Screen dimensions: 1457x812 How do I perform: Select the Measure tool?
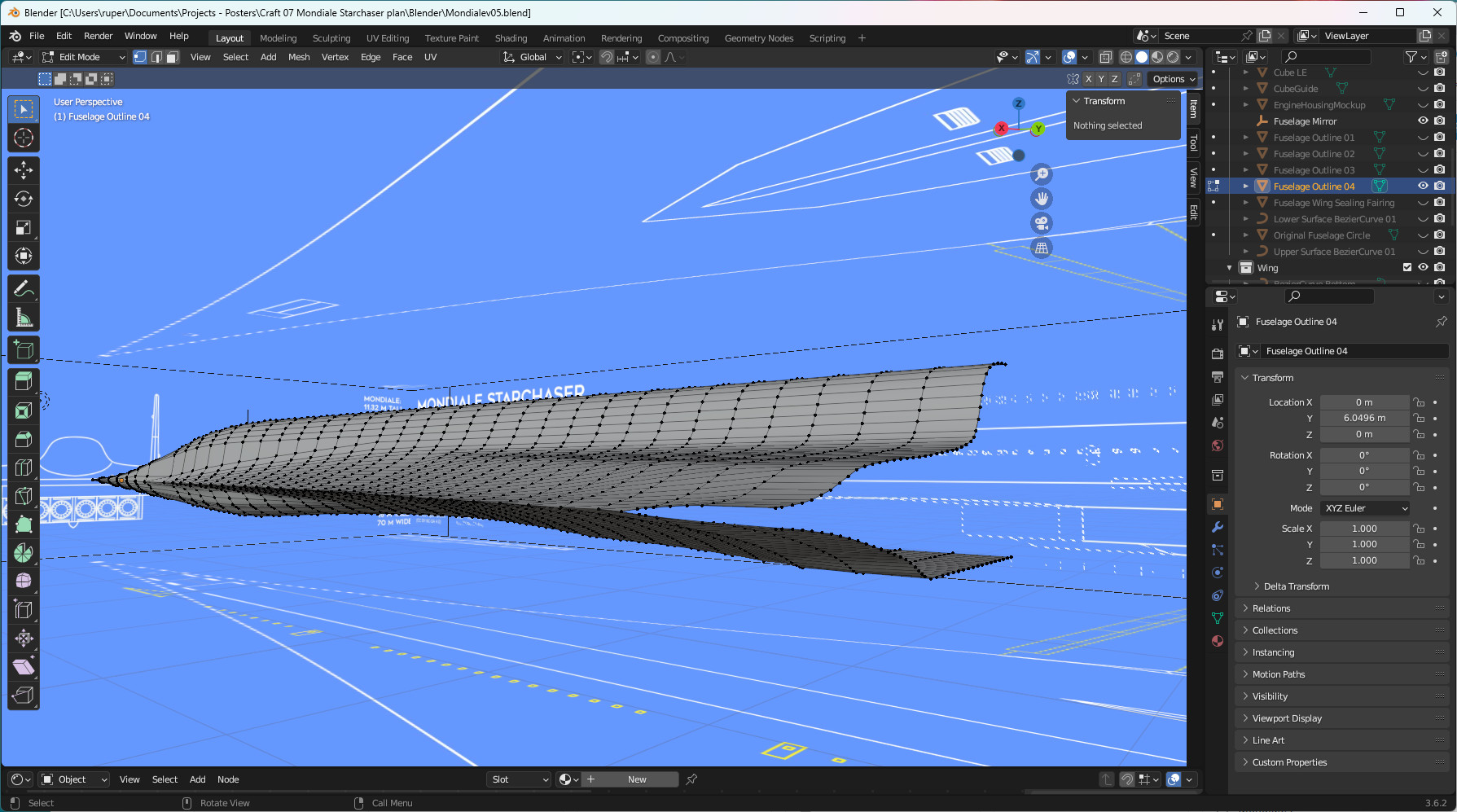click(24, 318)
